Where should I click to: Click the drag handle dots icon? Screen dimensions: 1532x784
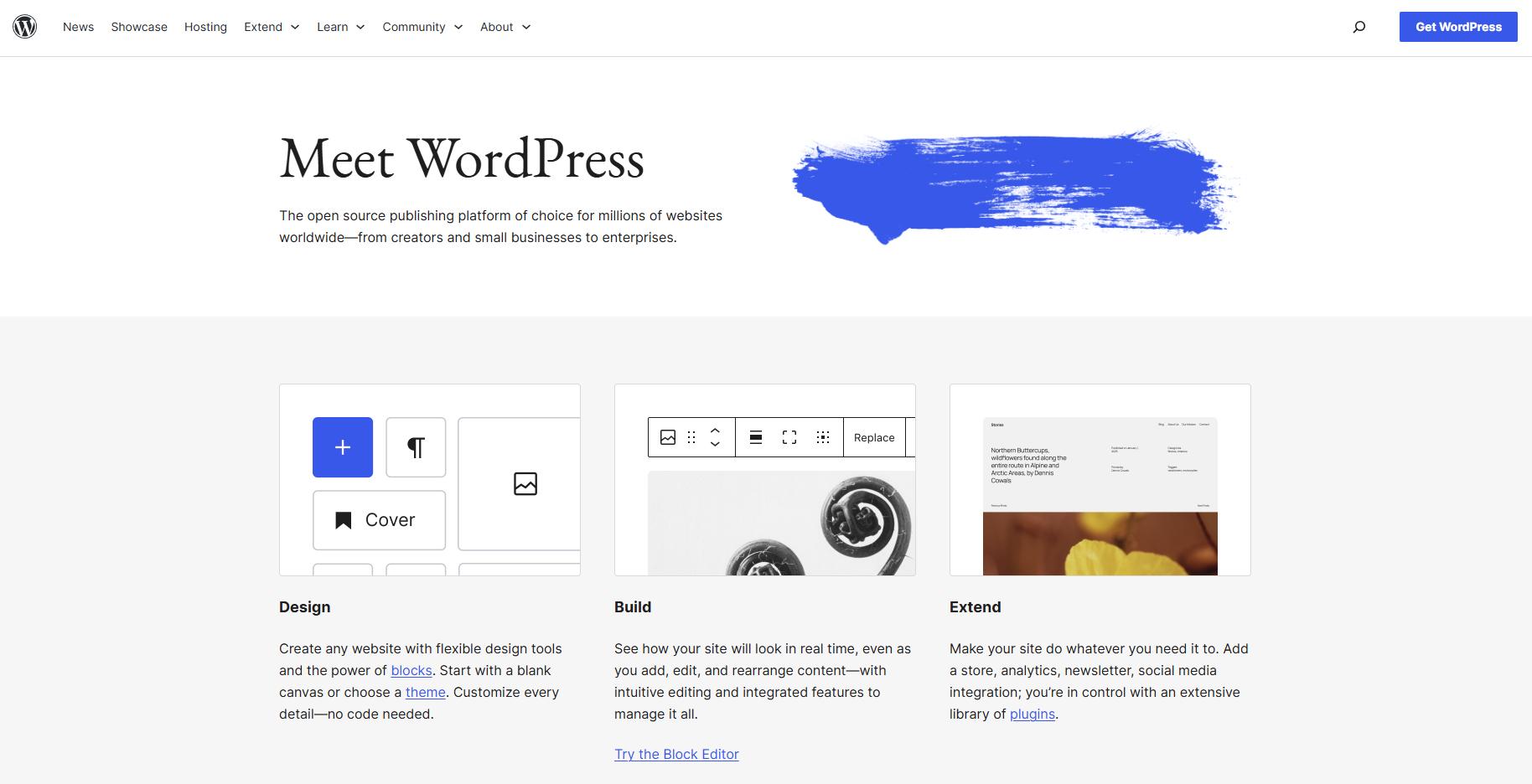tap(691, 437)
